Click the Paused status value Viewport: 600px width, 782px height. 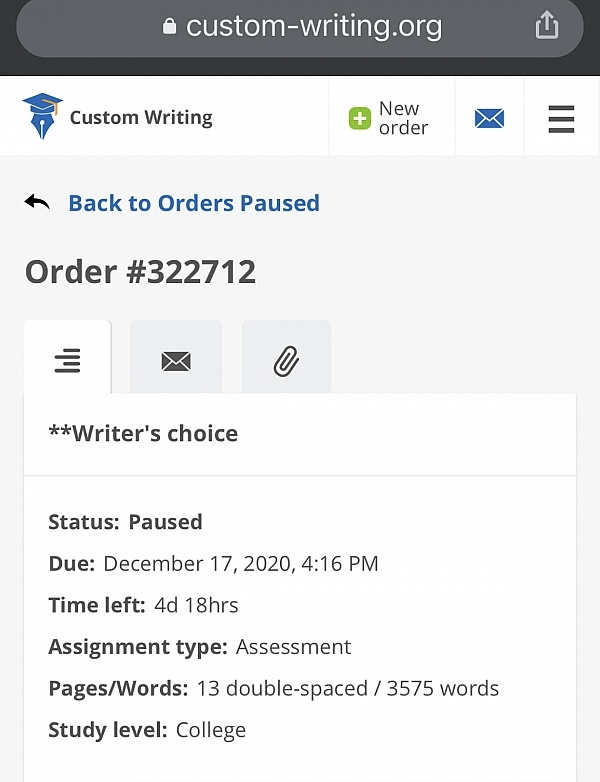point(165,522)
